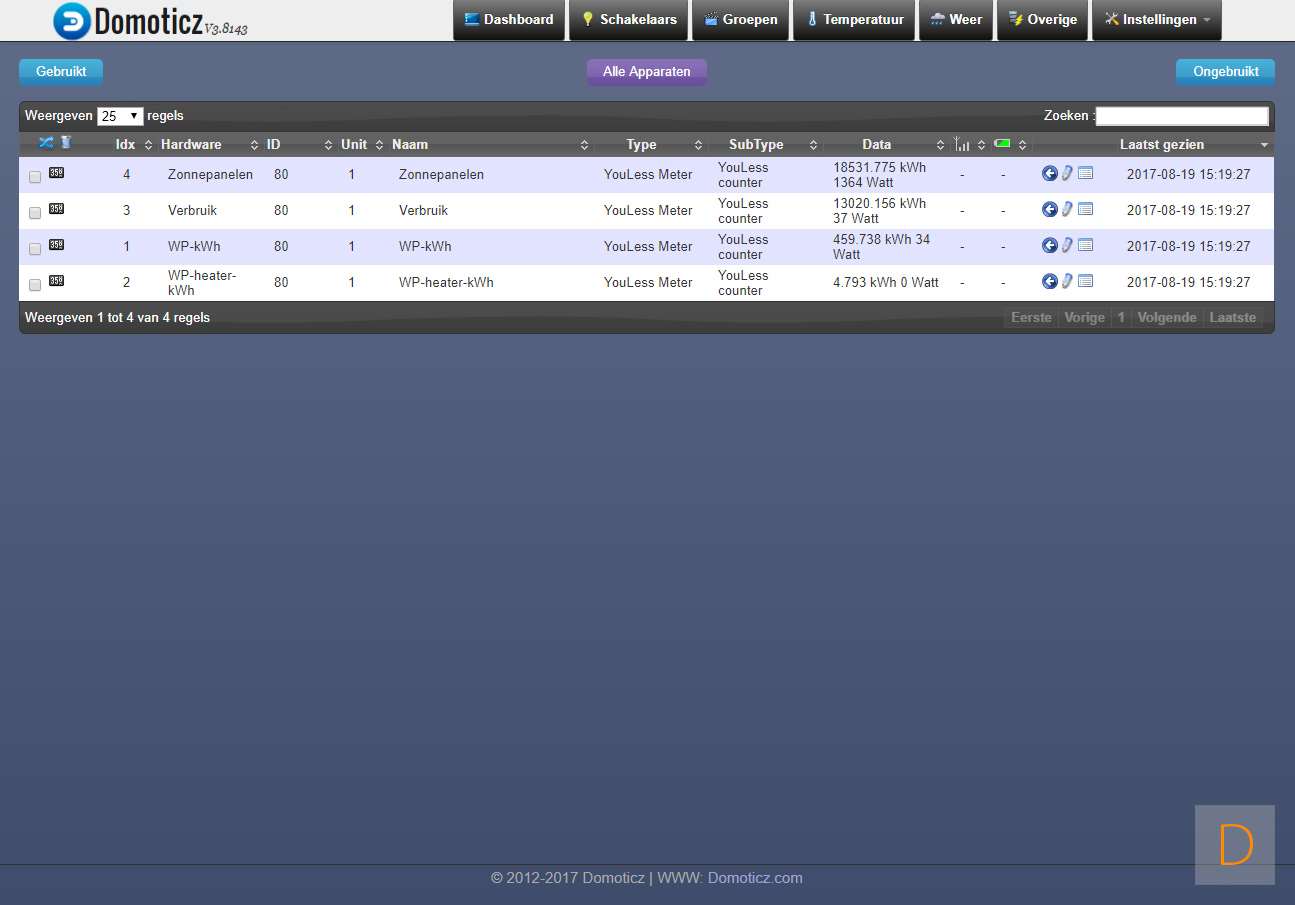Click the counter device icon in Zonnepanelen row
The height and width of the screenshot is (905, 1295).
56,173
